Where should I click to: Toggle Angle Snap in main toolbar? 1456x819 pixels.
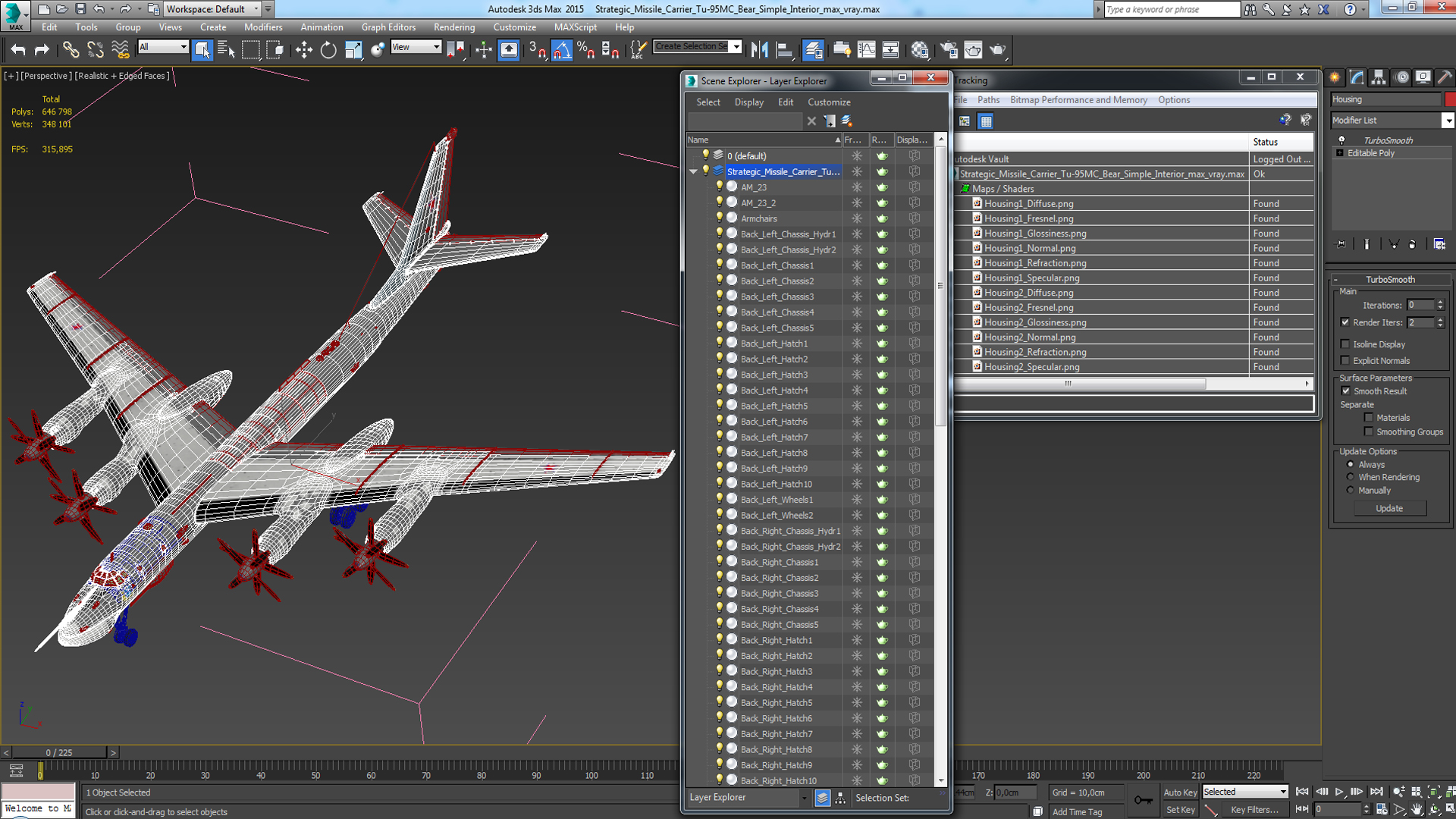[x=561, y=50]
